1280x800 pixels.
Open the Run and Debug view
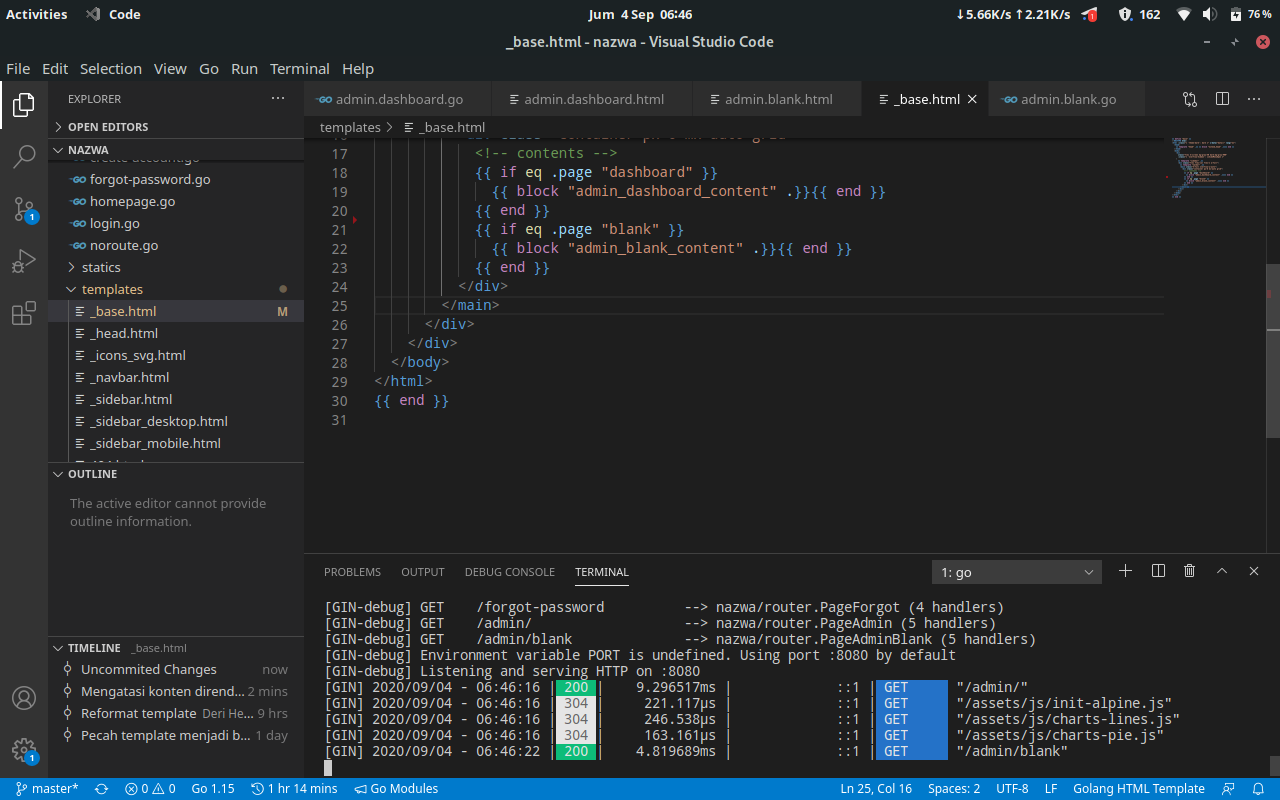pyautogui.click(x=24, y=261)
